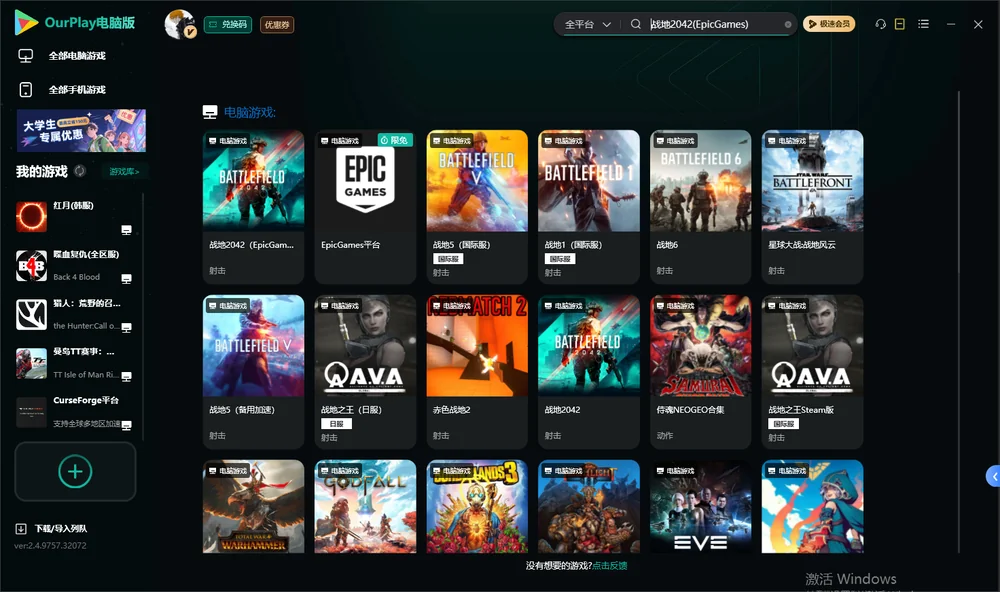Open 下载/导入列队 download queue
This screenshot has width=1000, height=592.
52,529
